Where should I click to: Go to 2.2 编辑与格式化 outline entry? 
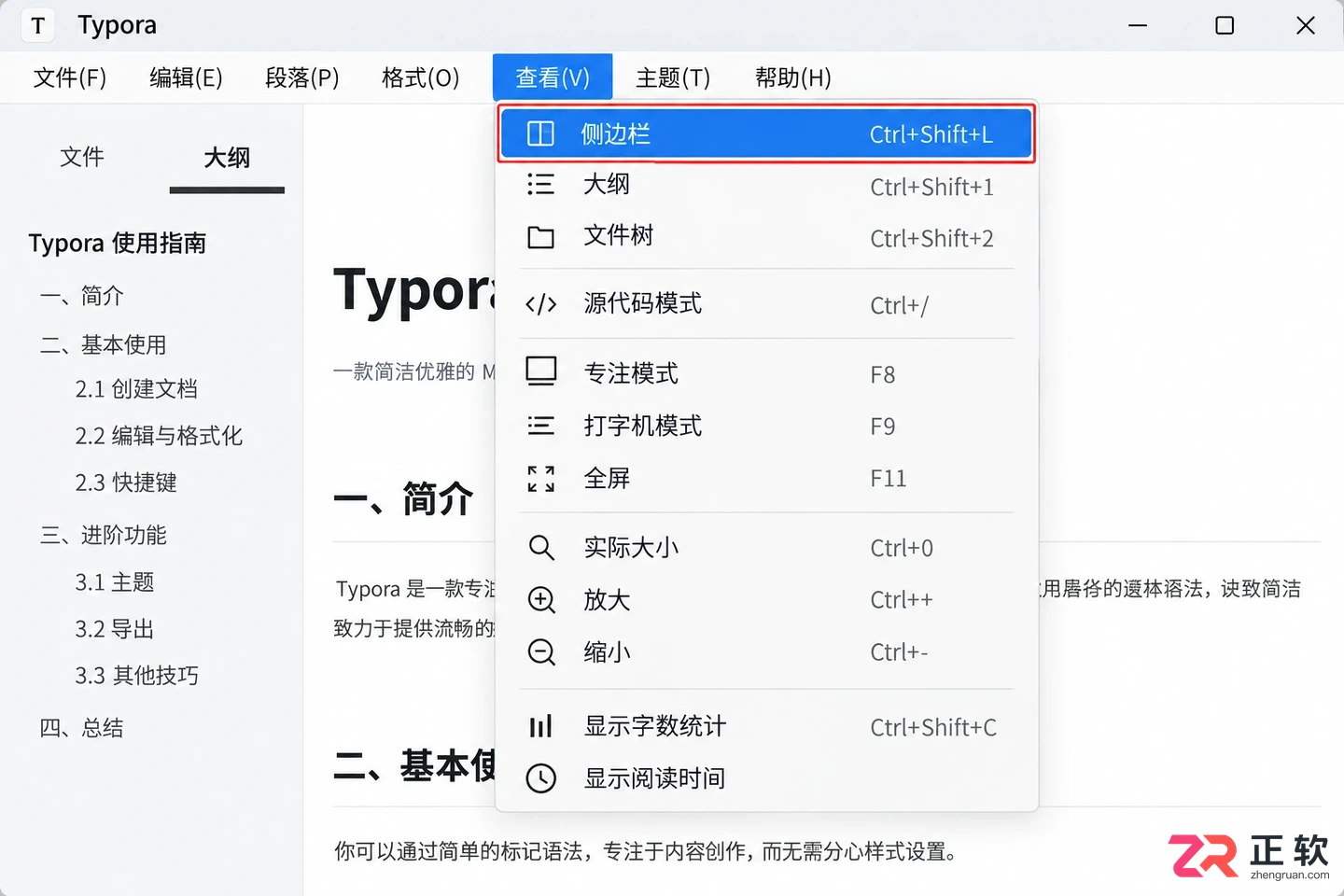(x=159, y=436)
